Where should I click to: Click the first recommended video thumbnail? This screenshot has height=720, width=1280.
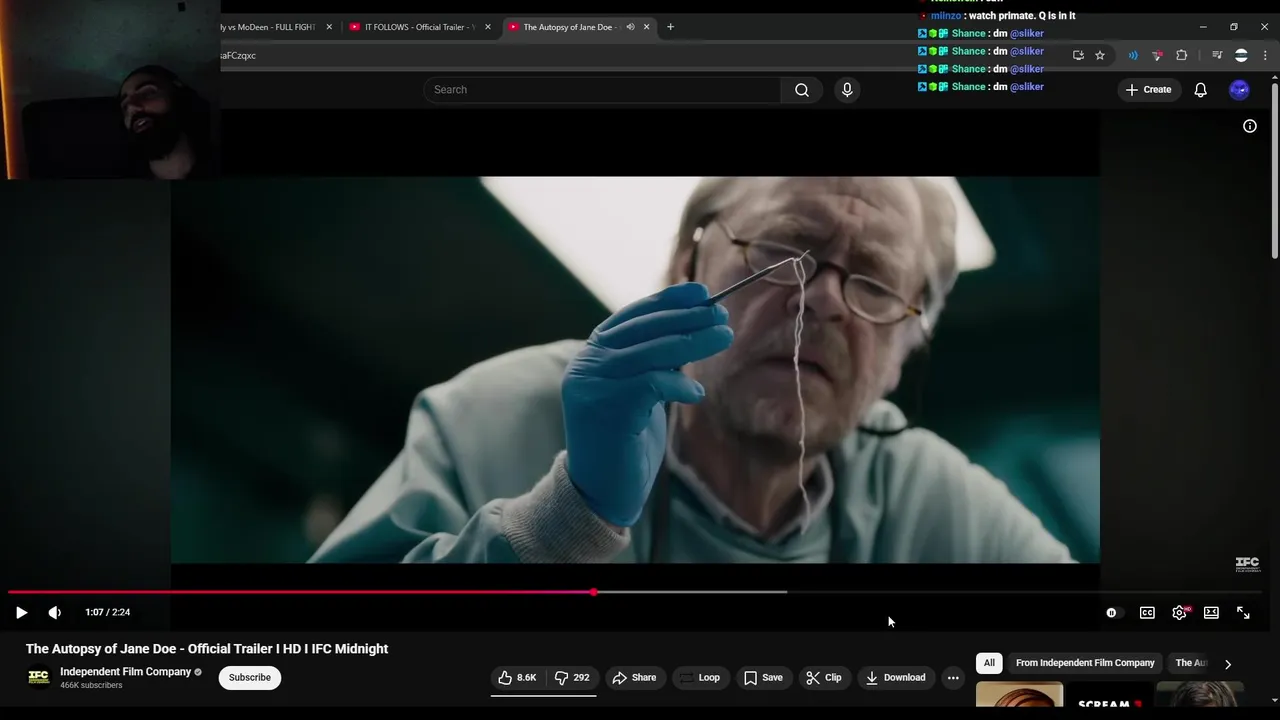tap(1019, 695)
